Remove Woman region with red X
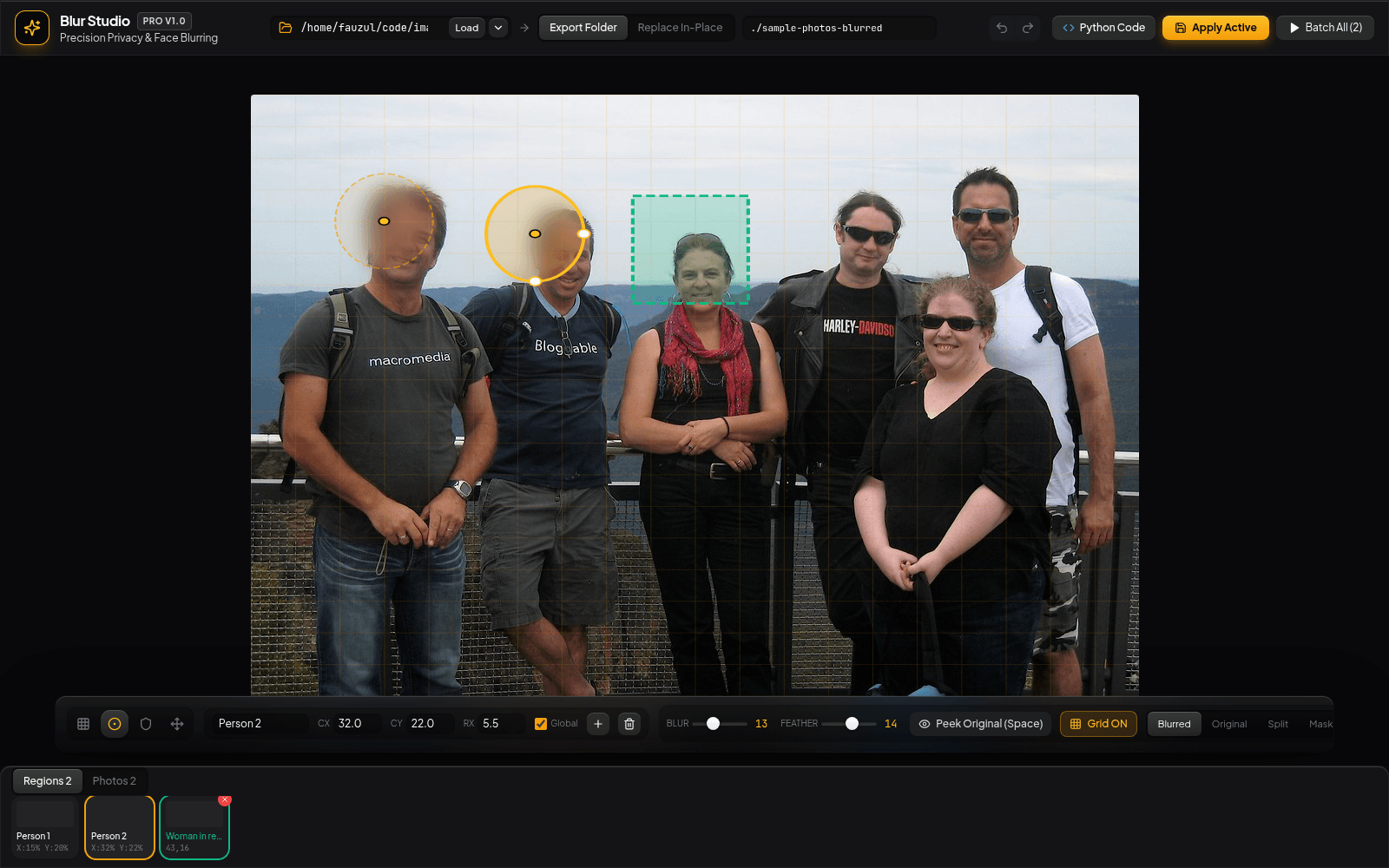 tap(225, 799)
